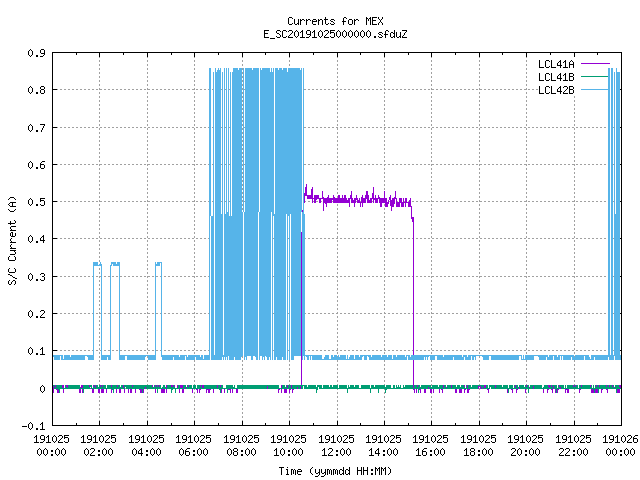The height and width of the screenshot is (480, 640).
Task: Click the green LCL41B legend line sample
Action: (x=594, y=77)
